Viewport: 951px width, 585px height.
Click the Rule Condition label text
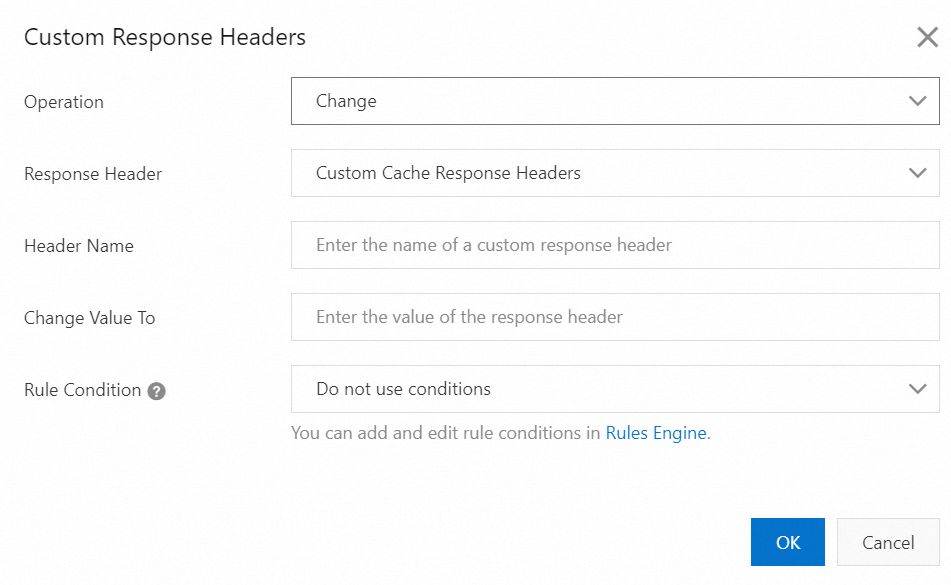[82, 390]
